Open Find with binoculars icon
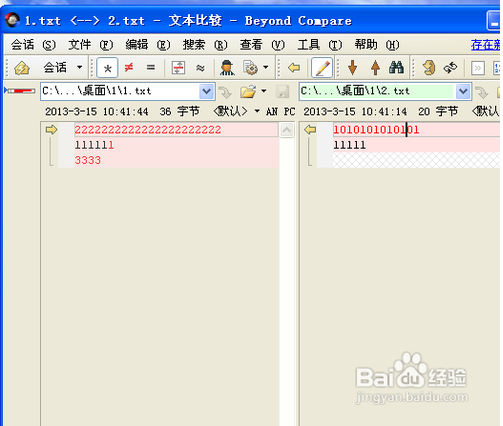 coord(396,68)
